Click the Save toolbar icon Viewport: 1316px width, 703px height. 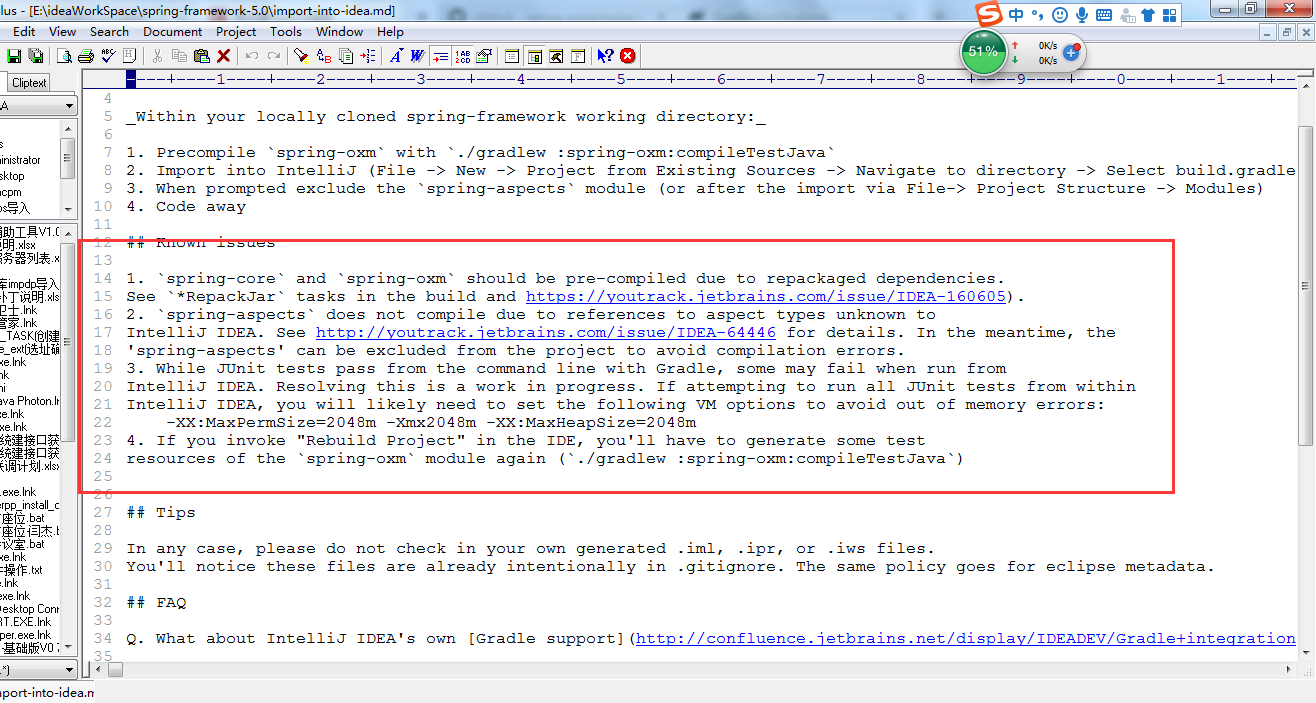(x=14, y=56)
